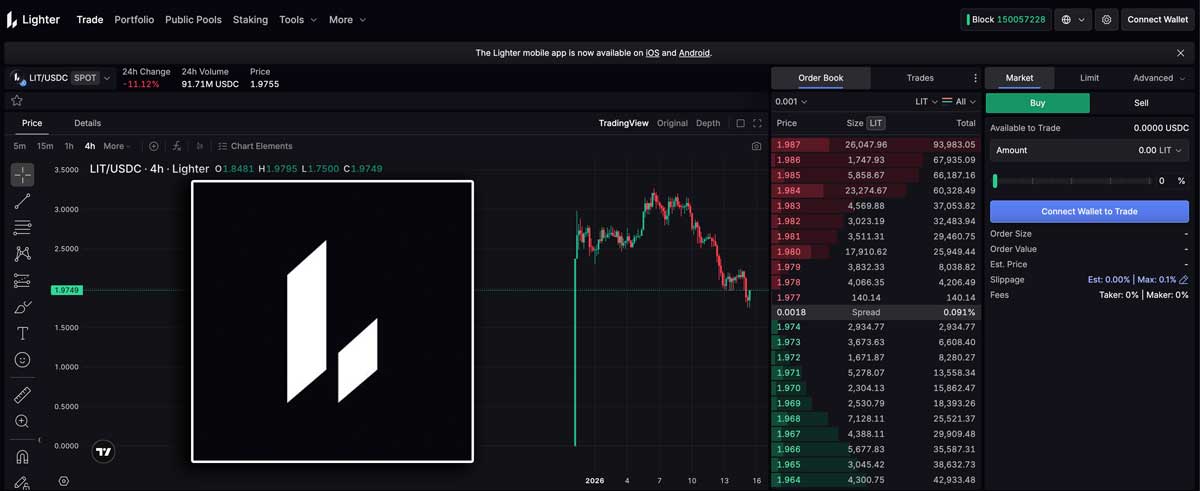
Task: Select the Text annotation tool
Action: pos(22,333)
